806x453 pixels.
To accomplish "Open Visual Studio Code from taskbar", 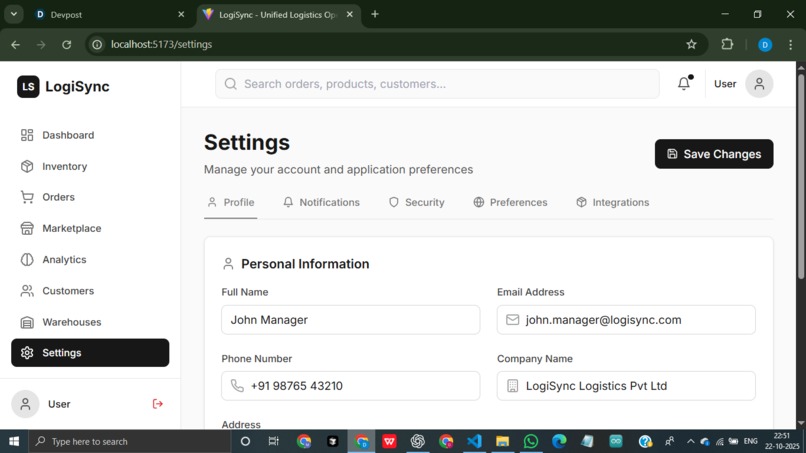I will 474,441.
